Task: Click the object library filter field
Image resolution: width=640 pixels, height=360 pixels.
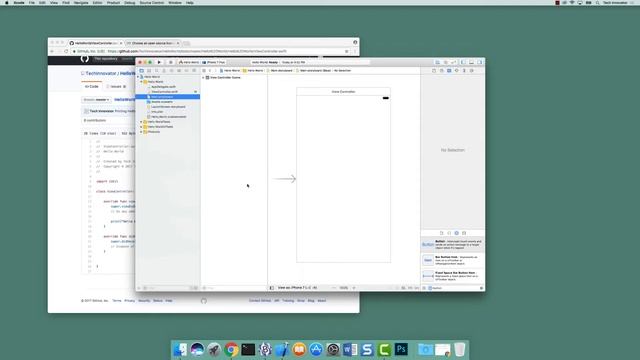Action: point(455,288)
